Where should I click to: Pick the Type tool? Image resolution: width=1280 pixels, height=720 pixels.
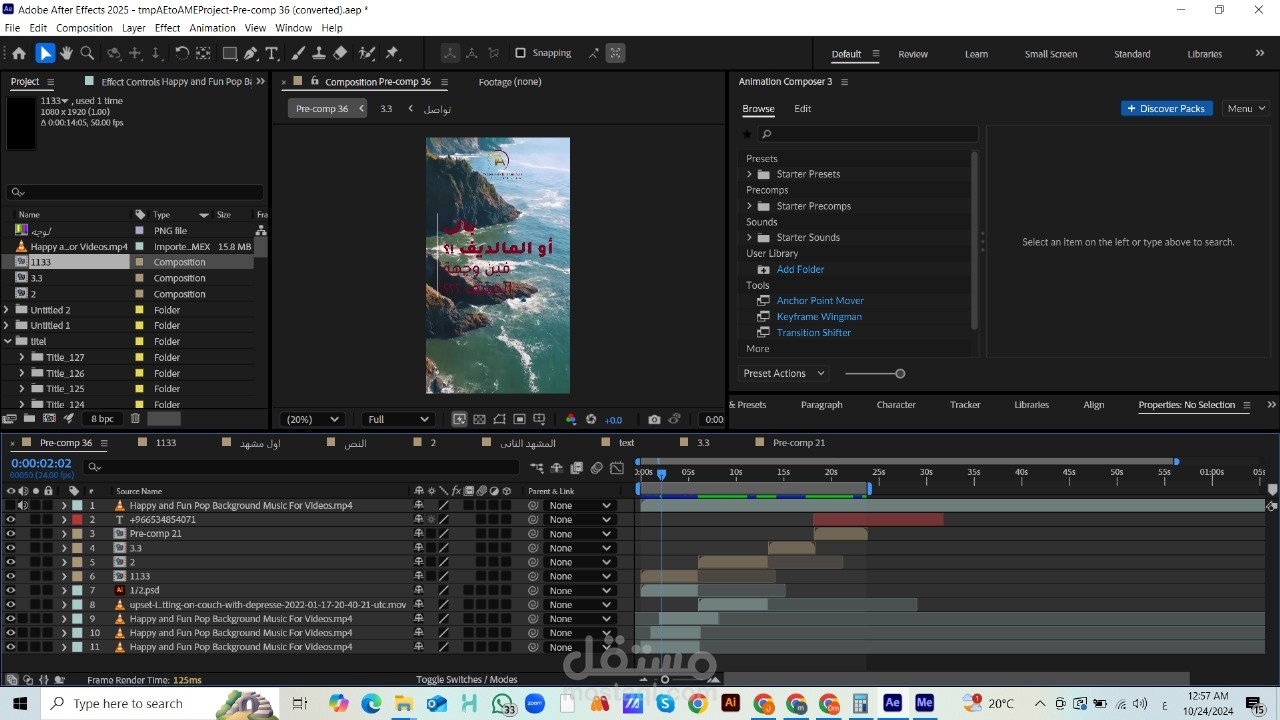(x=271, y=54)
